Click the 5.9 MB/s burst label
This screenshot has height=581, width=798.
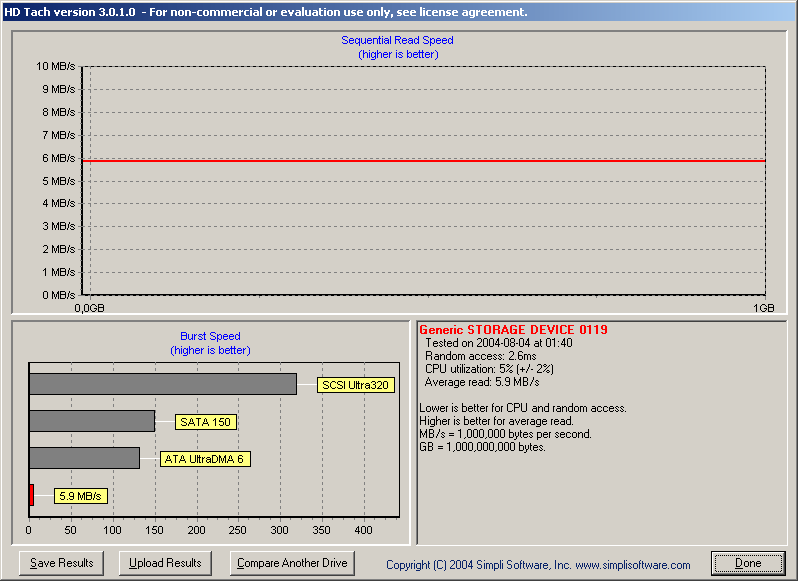click(x=80, y=496)
